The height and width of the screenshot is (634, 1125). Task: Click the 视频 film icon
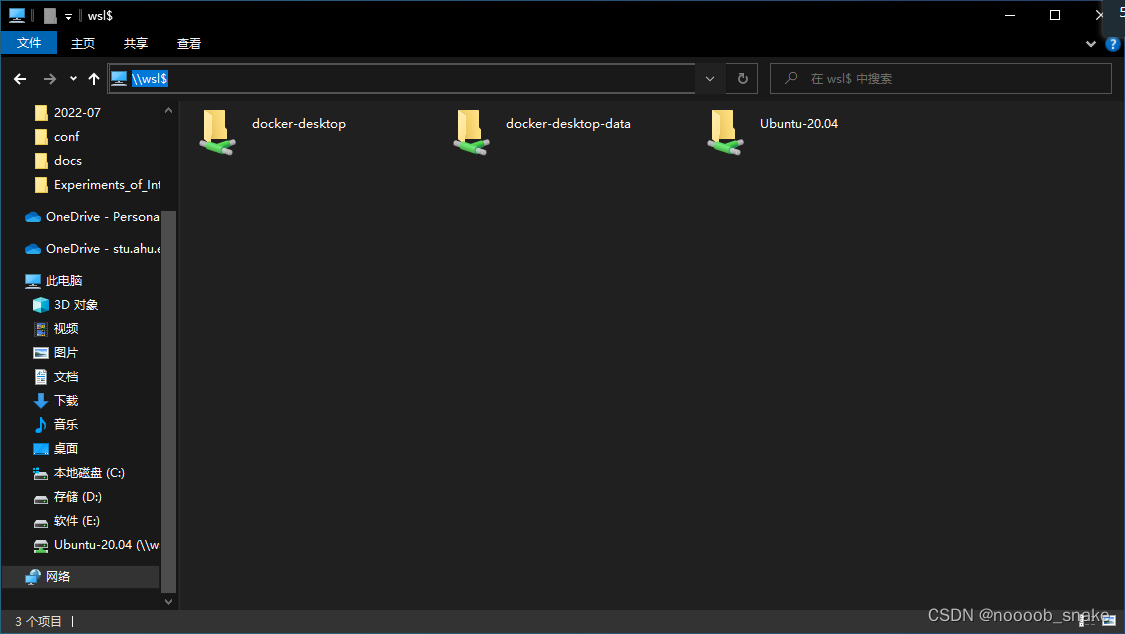[41, 328]
